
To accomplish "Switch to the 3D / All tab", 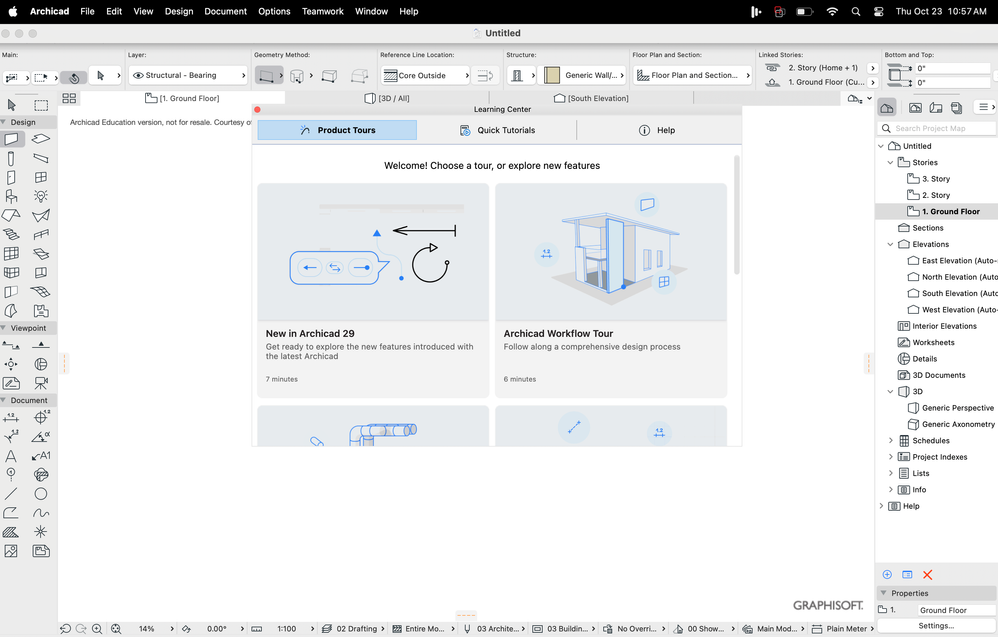I will tap(388, 99).
